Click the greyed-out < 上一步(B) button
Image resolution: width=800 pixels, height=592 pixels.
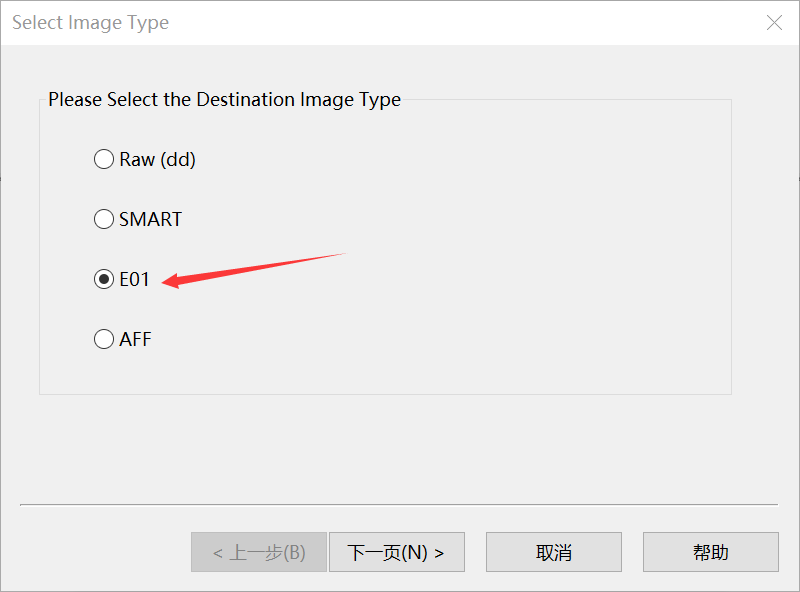click(x=259, y=552)
